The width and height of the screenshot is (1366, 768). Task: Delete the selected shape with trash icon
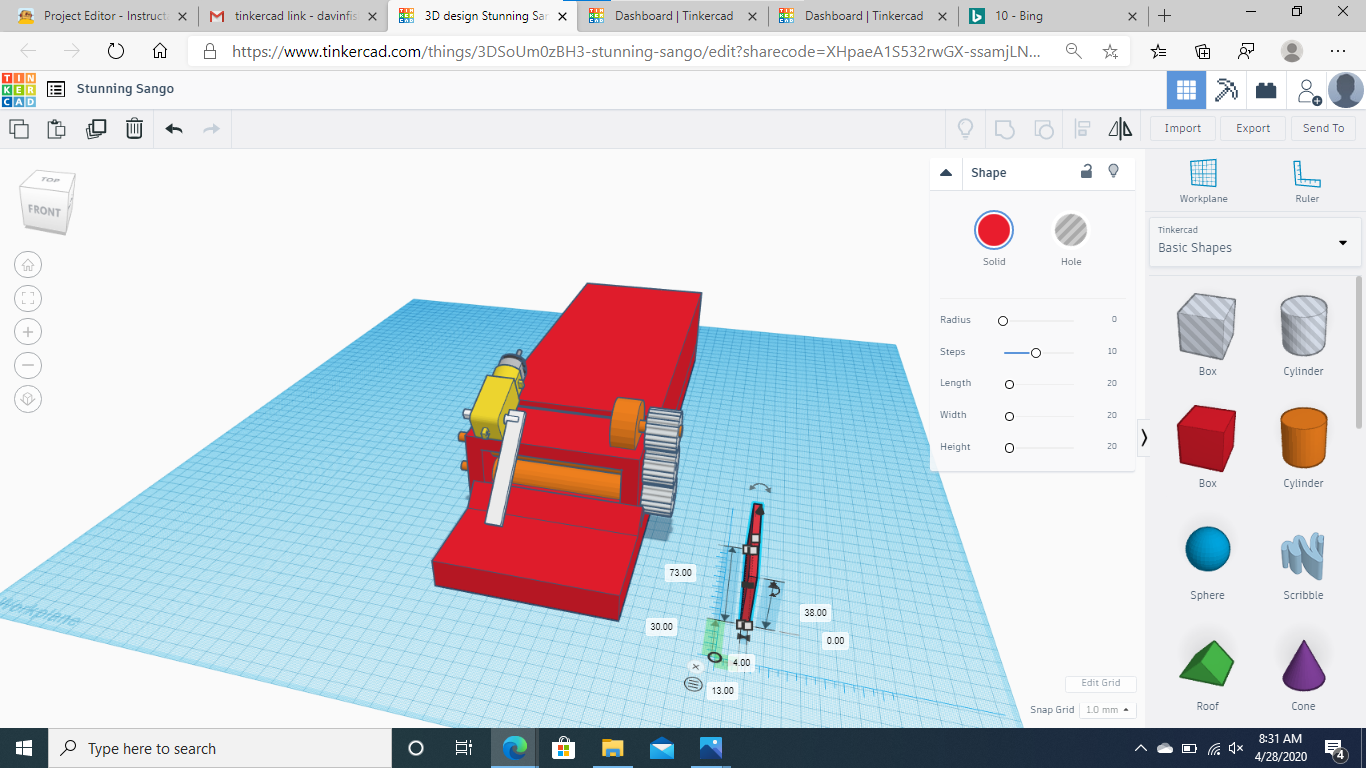(x=134, y=128)
